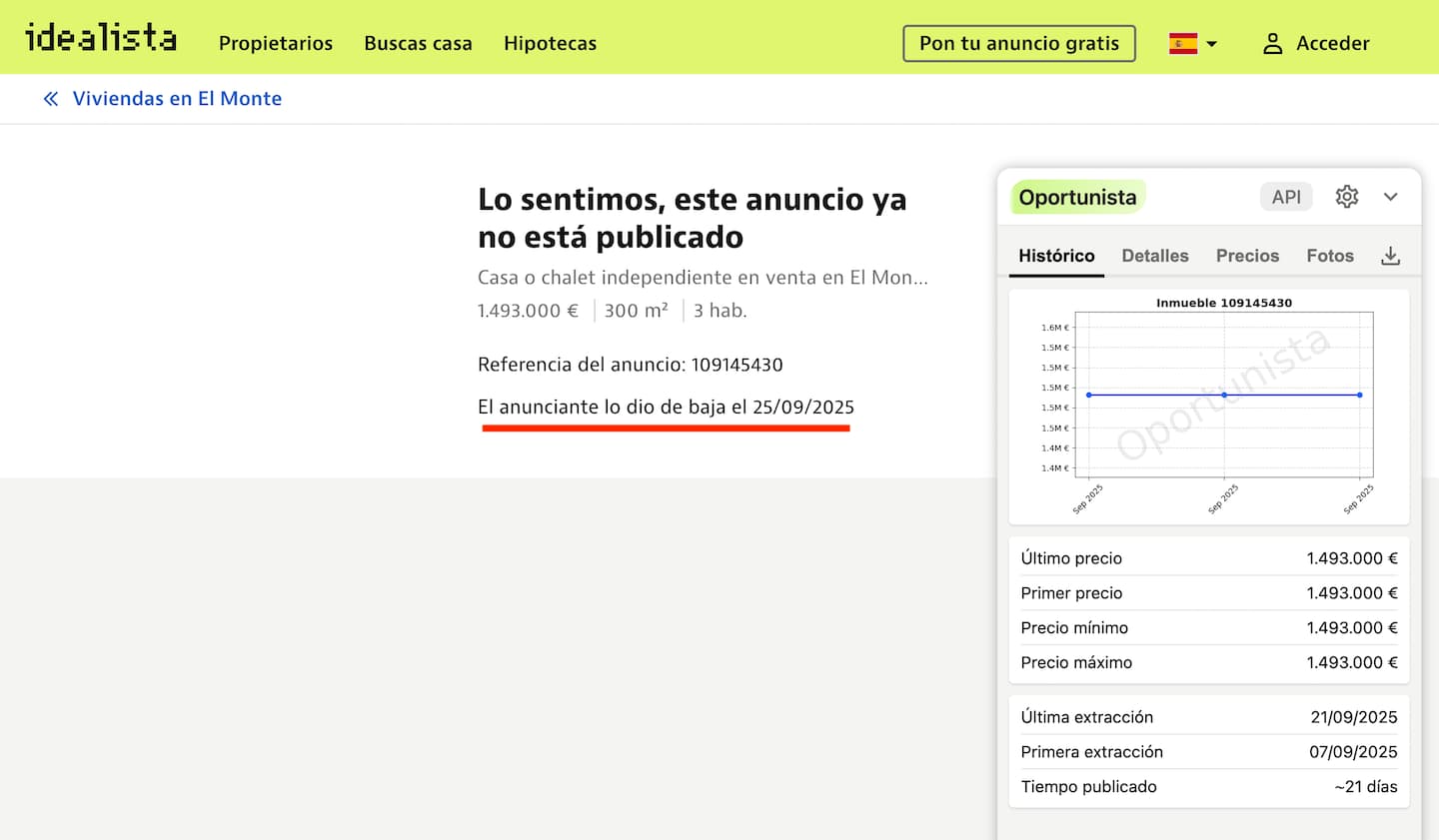The width and height of the screenshot is (1439, 840).
Task: Open the Precios tab
Action: click(1247, 256)
